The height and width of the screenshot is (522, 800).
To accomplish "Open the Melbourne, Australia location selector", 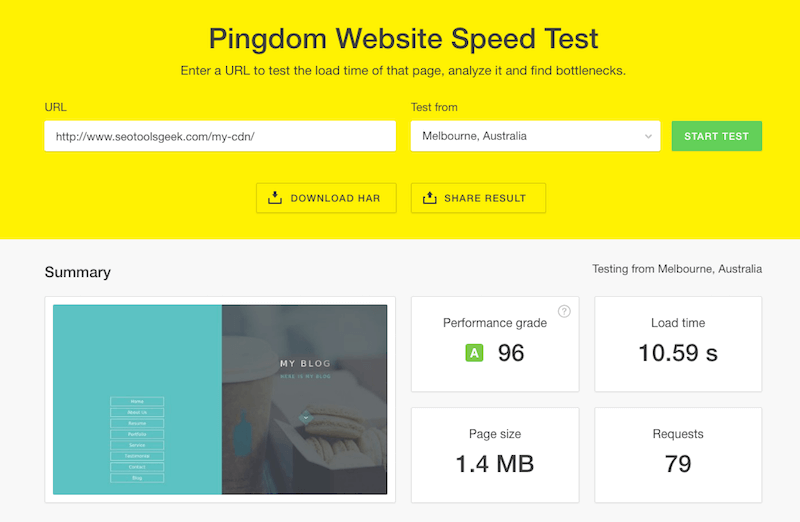I will tap(535, 136).
